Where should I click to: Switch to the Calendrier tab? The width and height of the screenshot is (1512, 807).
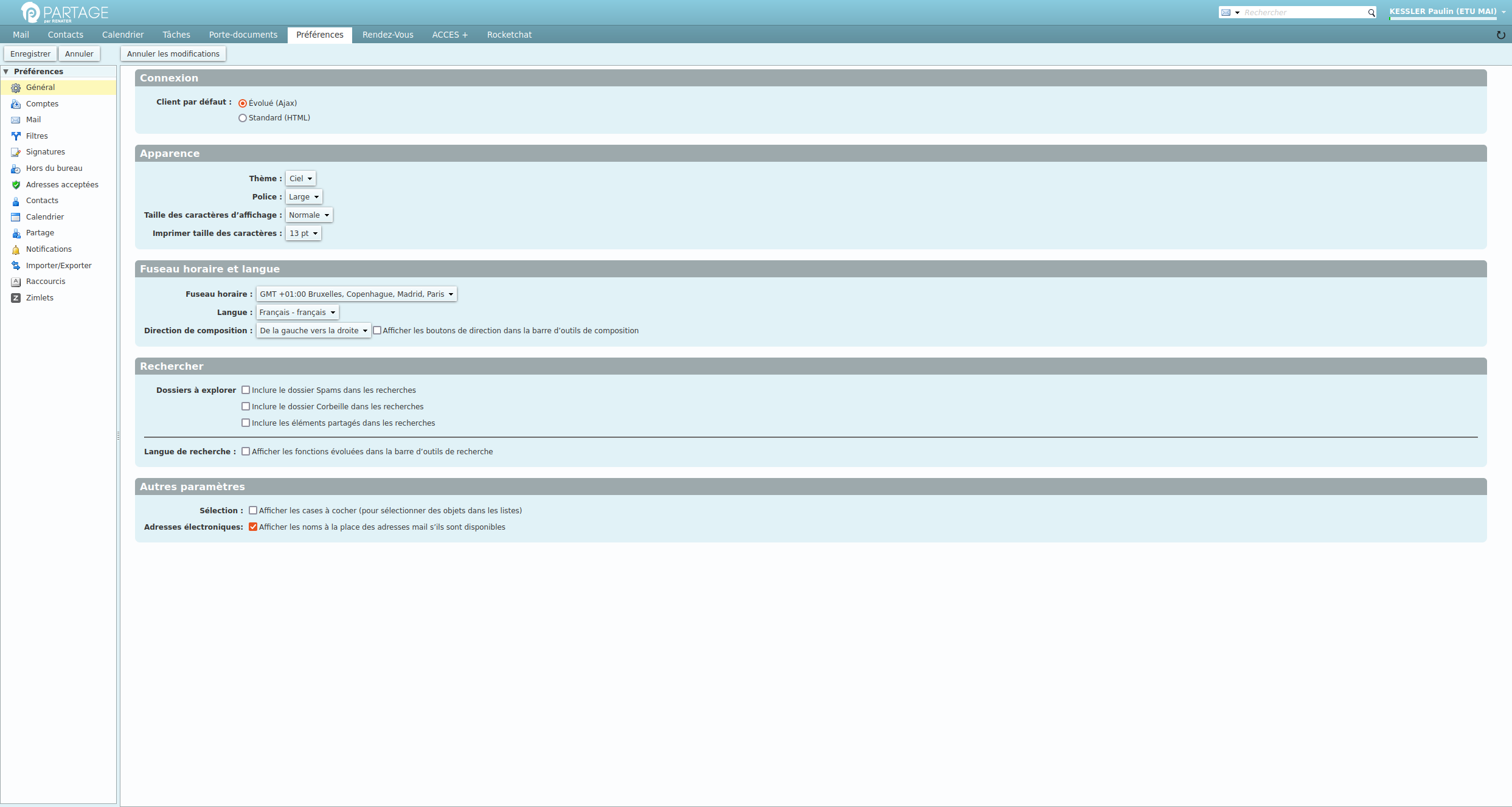[x=123, y=35]
